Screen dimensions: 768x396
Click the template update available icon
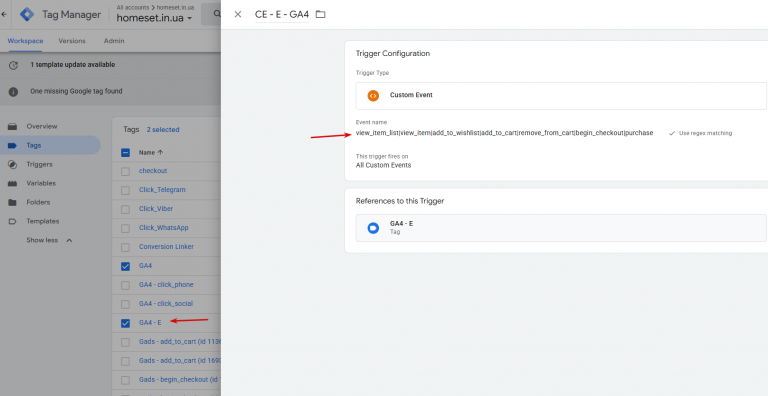13,65
